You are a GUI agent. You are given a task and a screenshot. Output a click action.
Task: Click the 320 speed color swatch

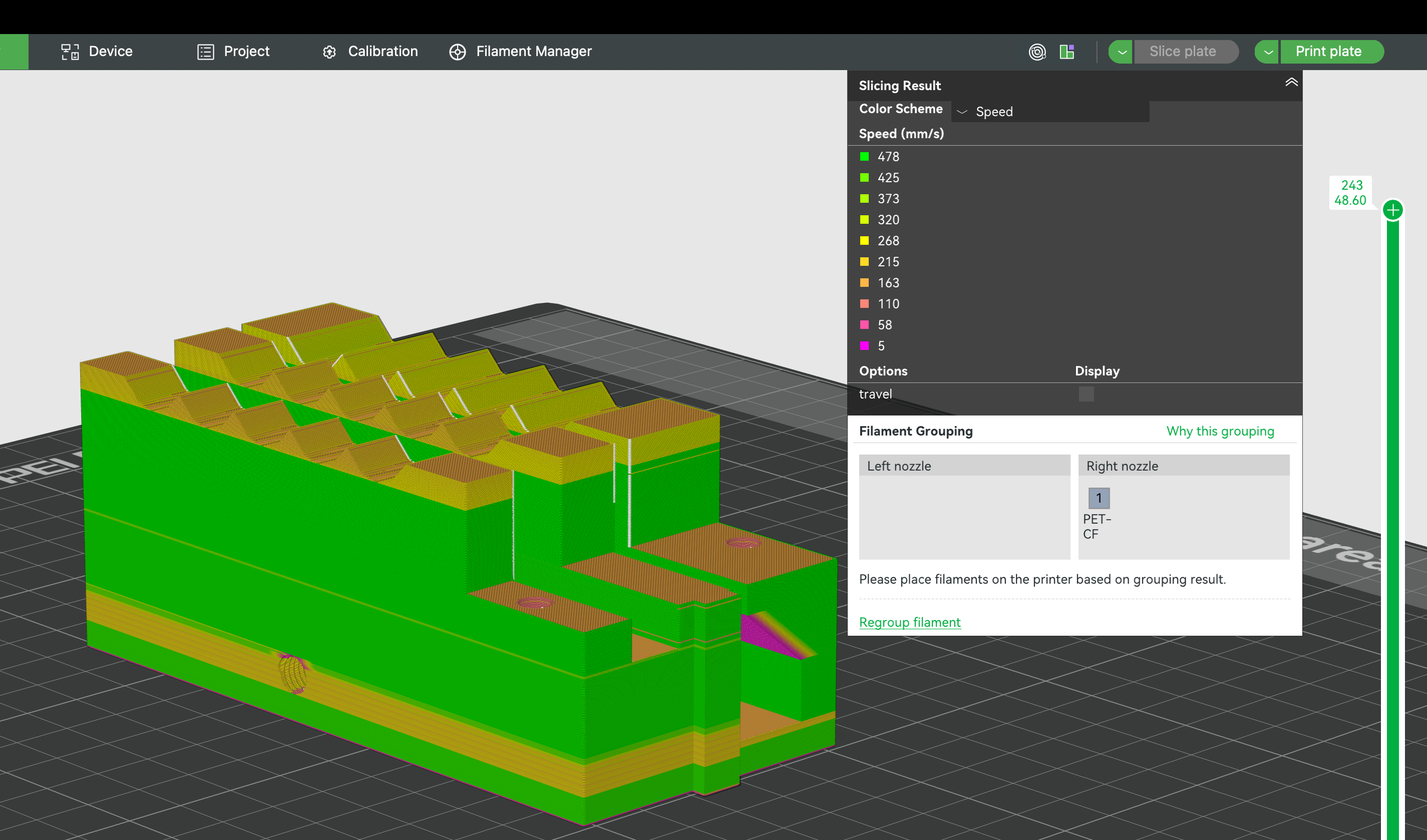(x=864, y=219)
